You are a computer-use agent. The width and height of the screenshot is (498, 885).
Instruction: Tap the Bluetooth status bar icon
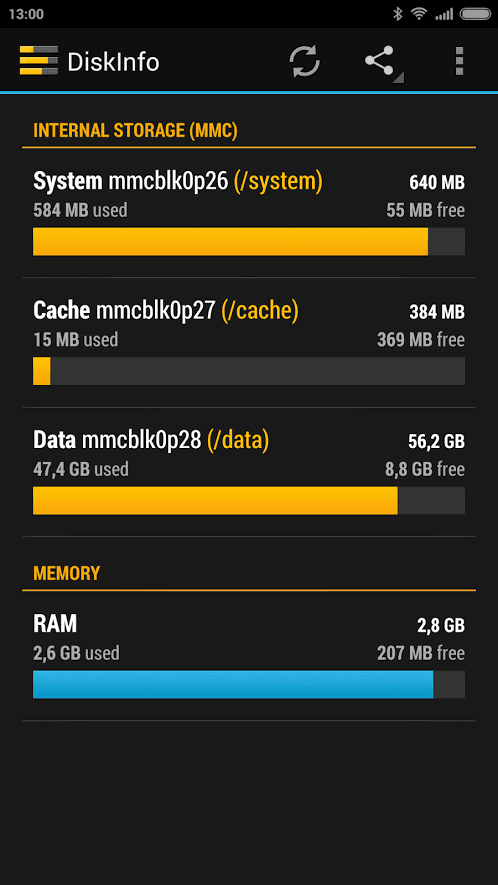[397, 14]
